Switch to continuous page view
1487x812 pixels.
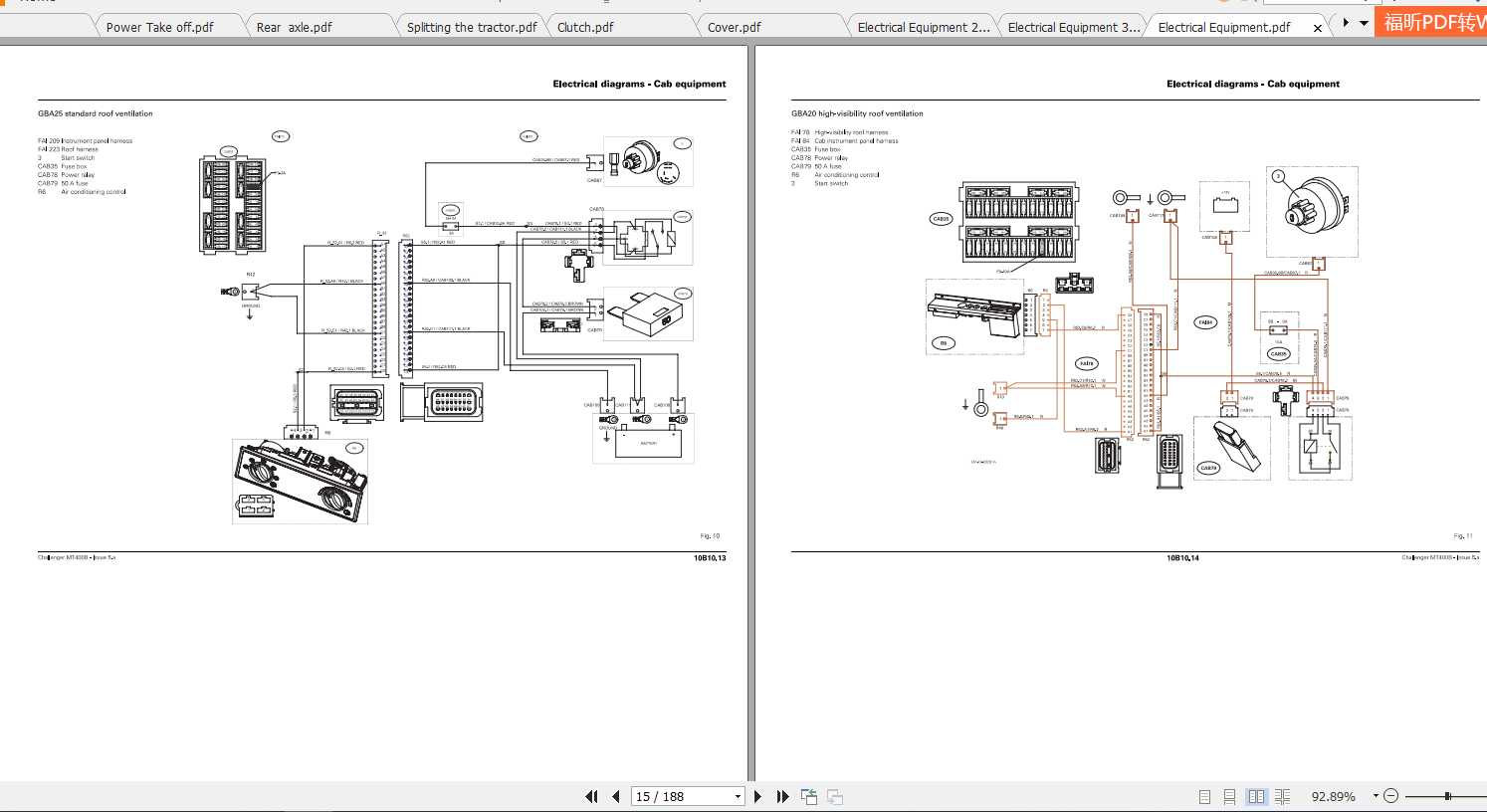point(1230,796)
